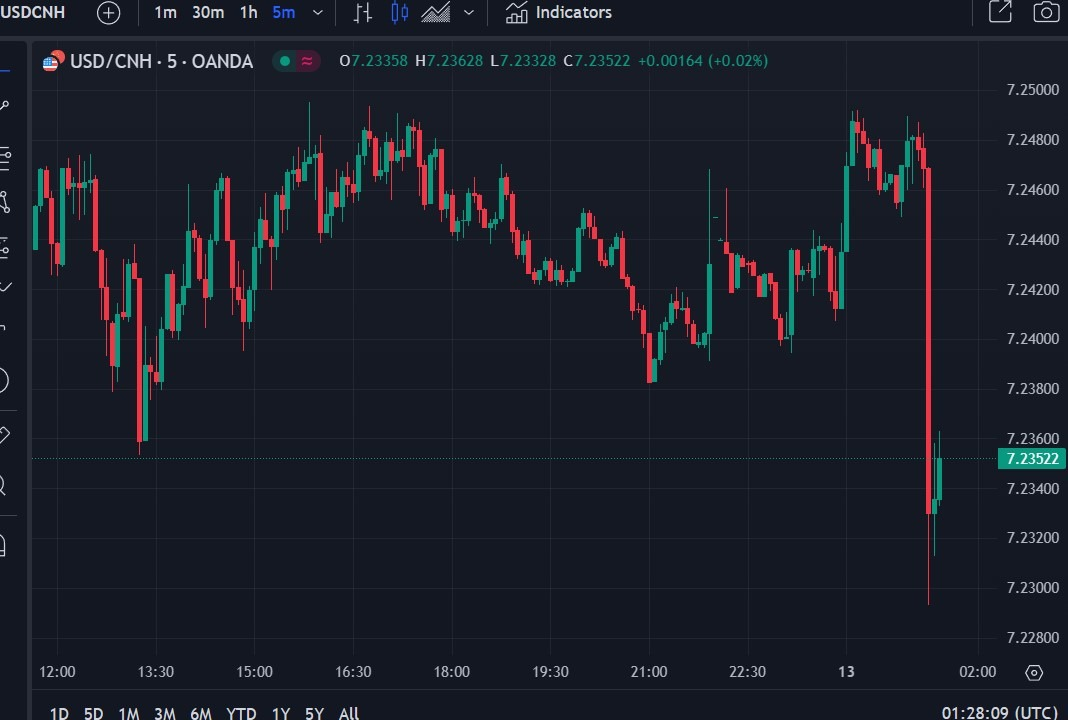1068x720 pixels.
Task: Expand the time interval dropdown chevron
Action: point(317,12)
